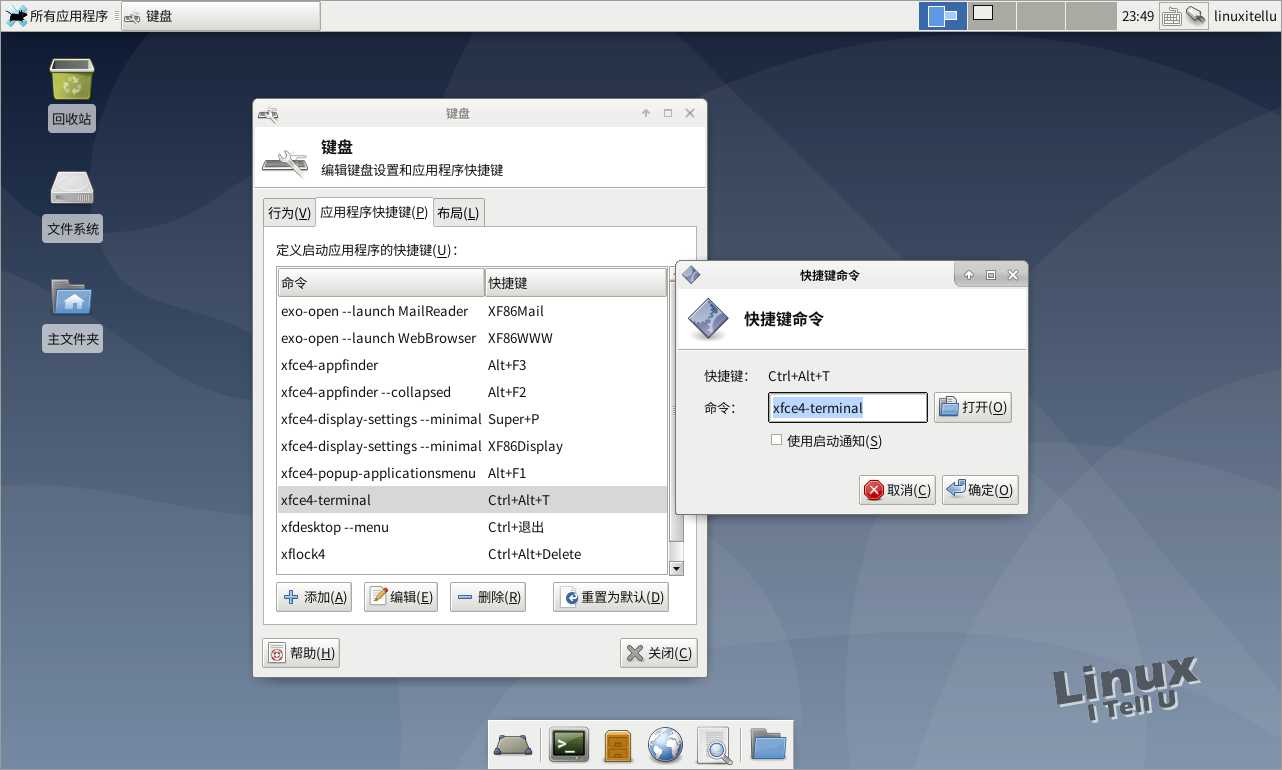Click the command input field with xfce4-terminal
Screen dimensions: 1282x770
[848, 407]
